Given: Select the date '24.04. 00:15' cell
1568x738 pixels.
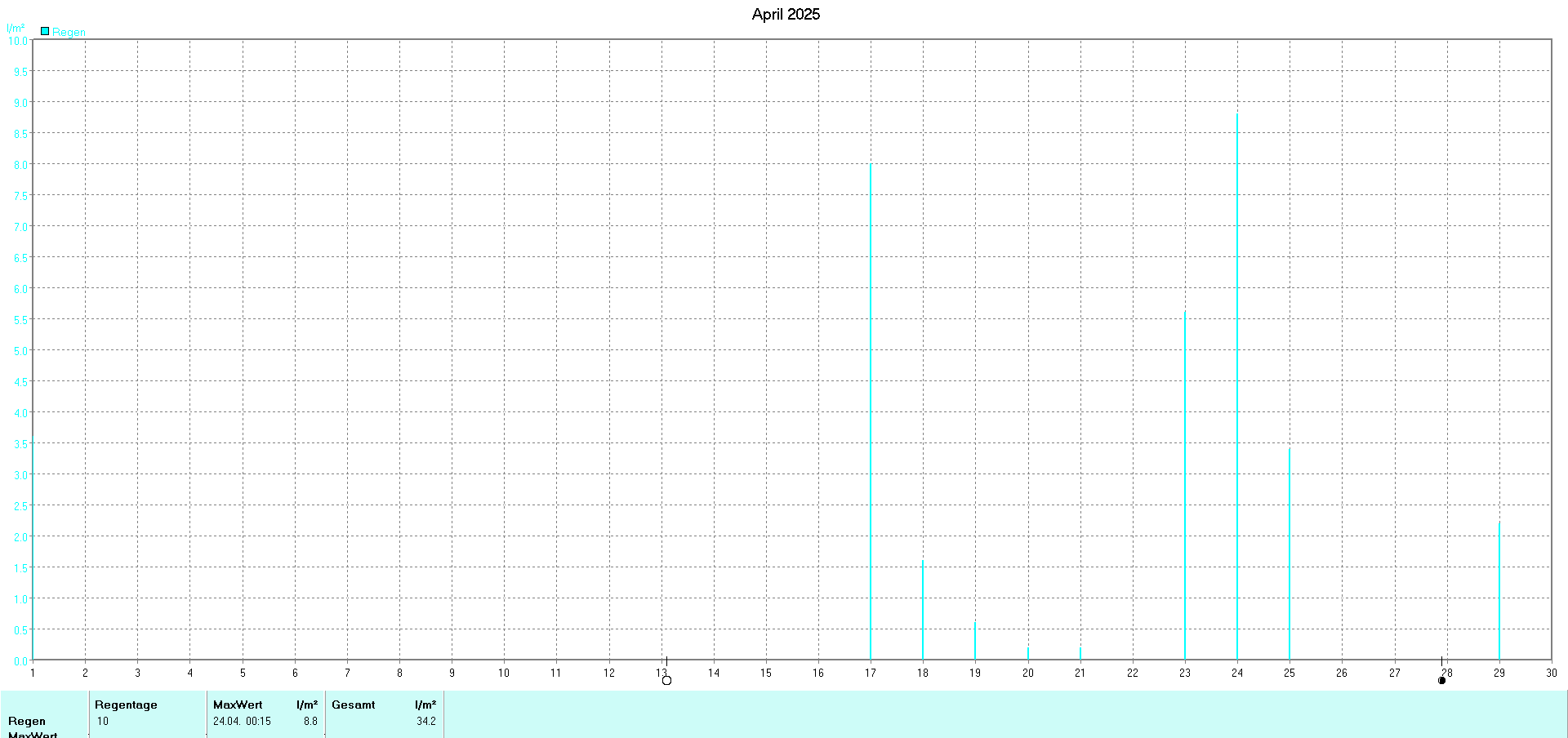Looking at the screenshot, I should click(242, 721).
